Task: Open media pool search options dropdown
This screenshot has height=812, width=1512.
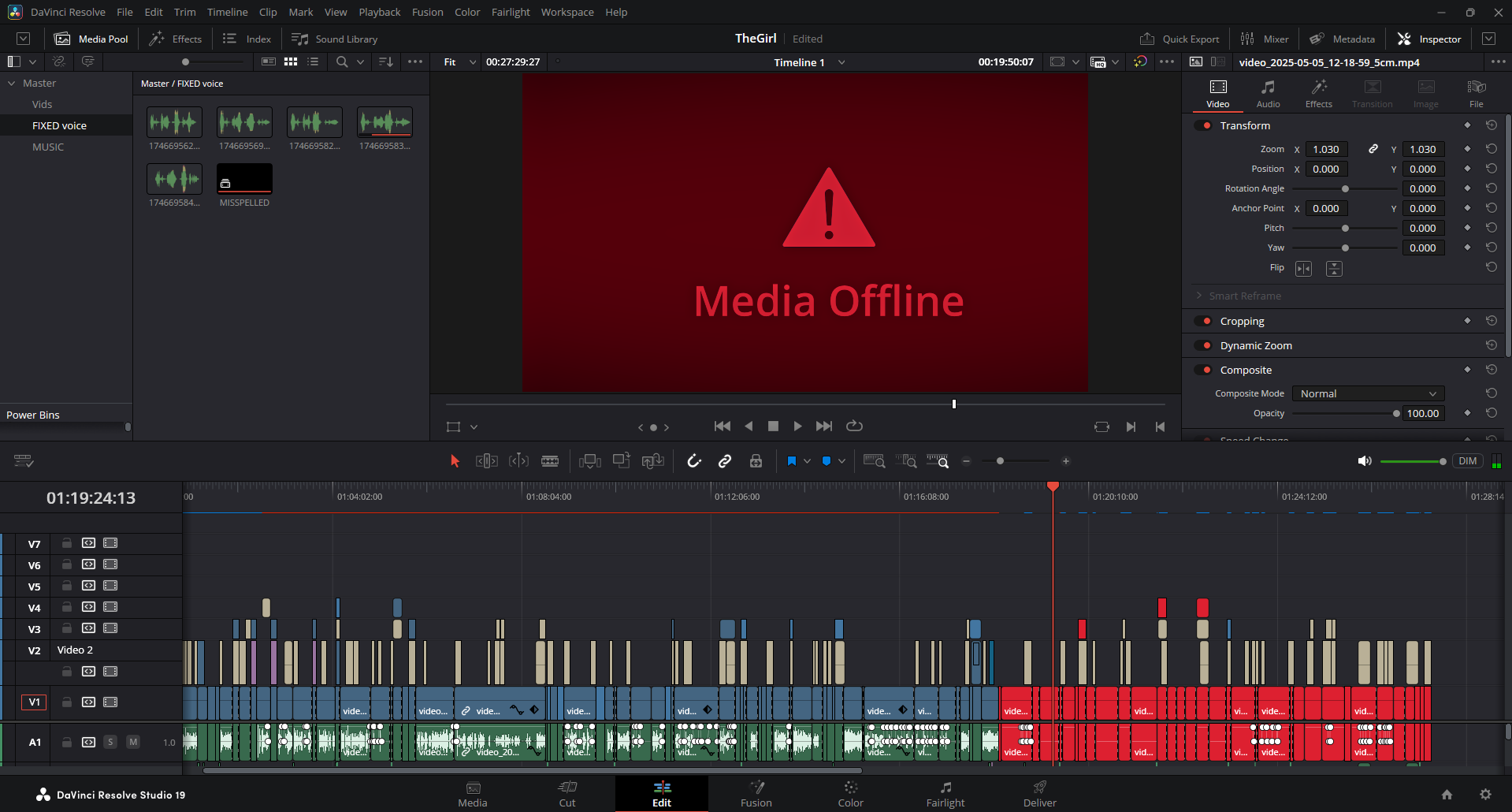Action: pos(360,61)
